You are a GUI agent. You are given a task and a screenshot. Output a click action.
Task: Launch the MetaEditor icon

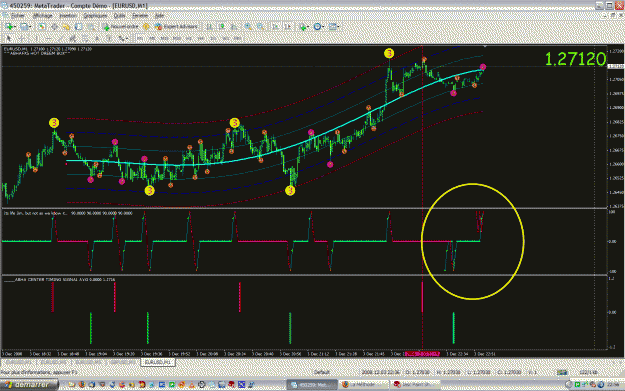(x=146, y=27)
